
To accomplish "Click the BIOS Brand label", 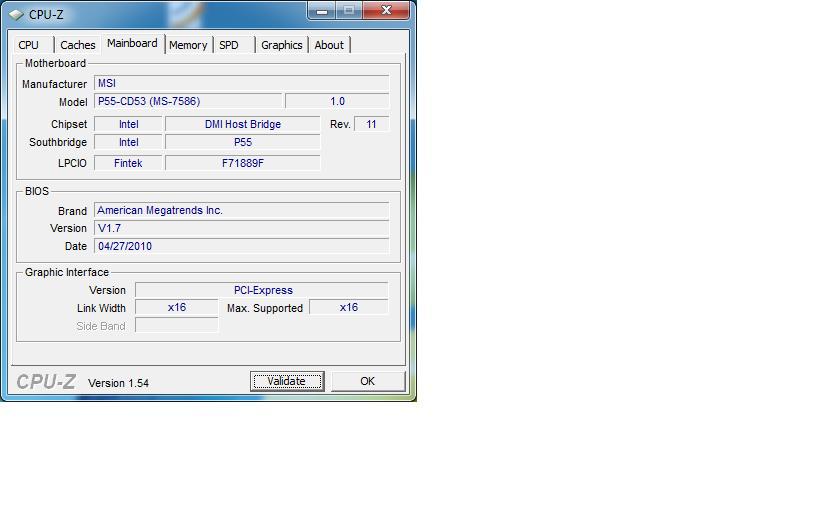I will 72,211.
